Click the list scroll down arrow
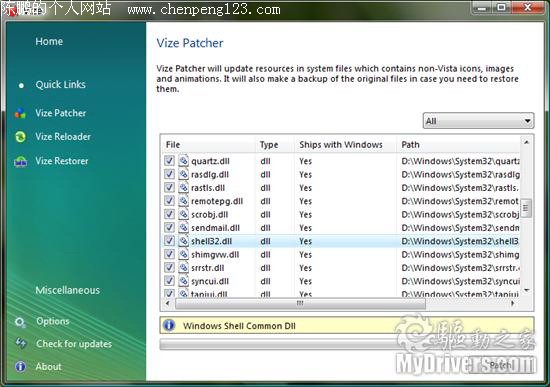This screenshot has height=387, width=550. click(x=526, y=290)
